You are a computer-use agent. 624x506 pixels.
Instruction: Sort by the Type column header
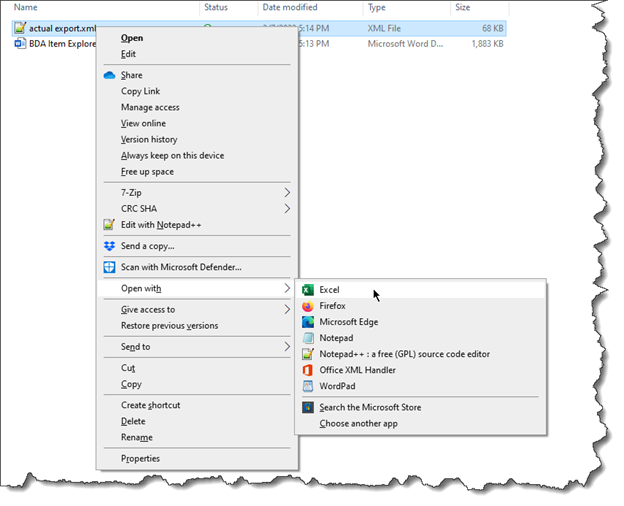[376, 7]
